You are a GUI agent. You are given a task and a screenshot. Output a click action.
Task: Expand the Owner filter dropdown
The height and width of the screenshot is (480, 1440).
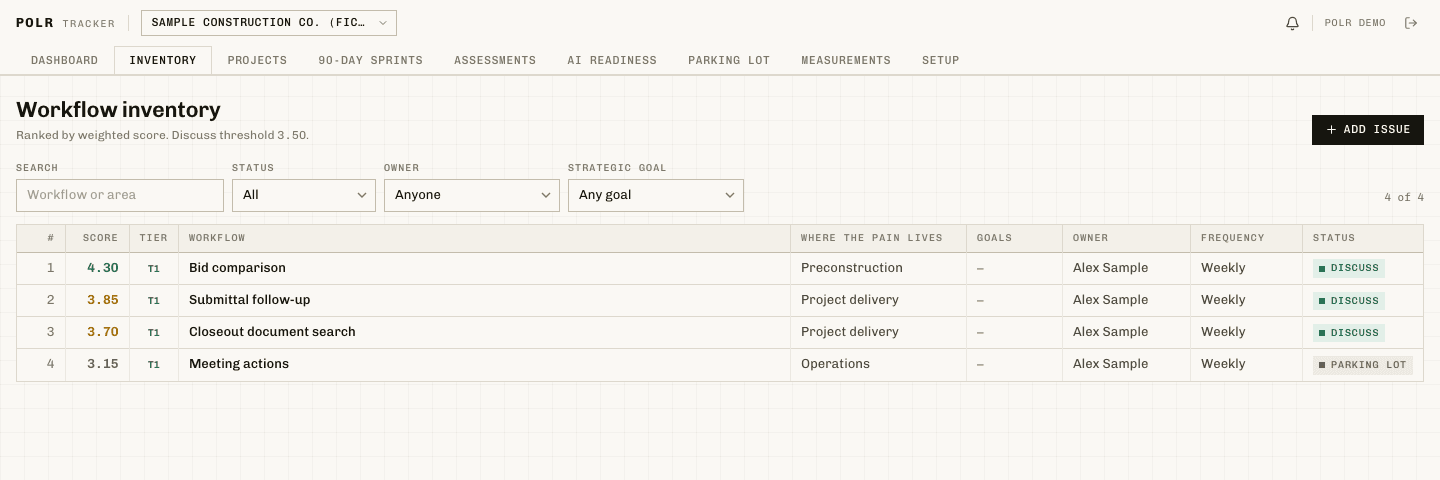[x=472, y=195]
